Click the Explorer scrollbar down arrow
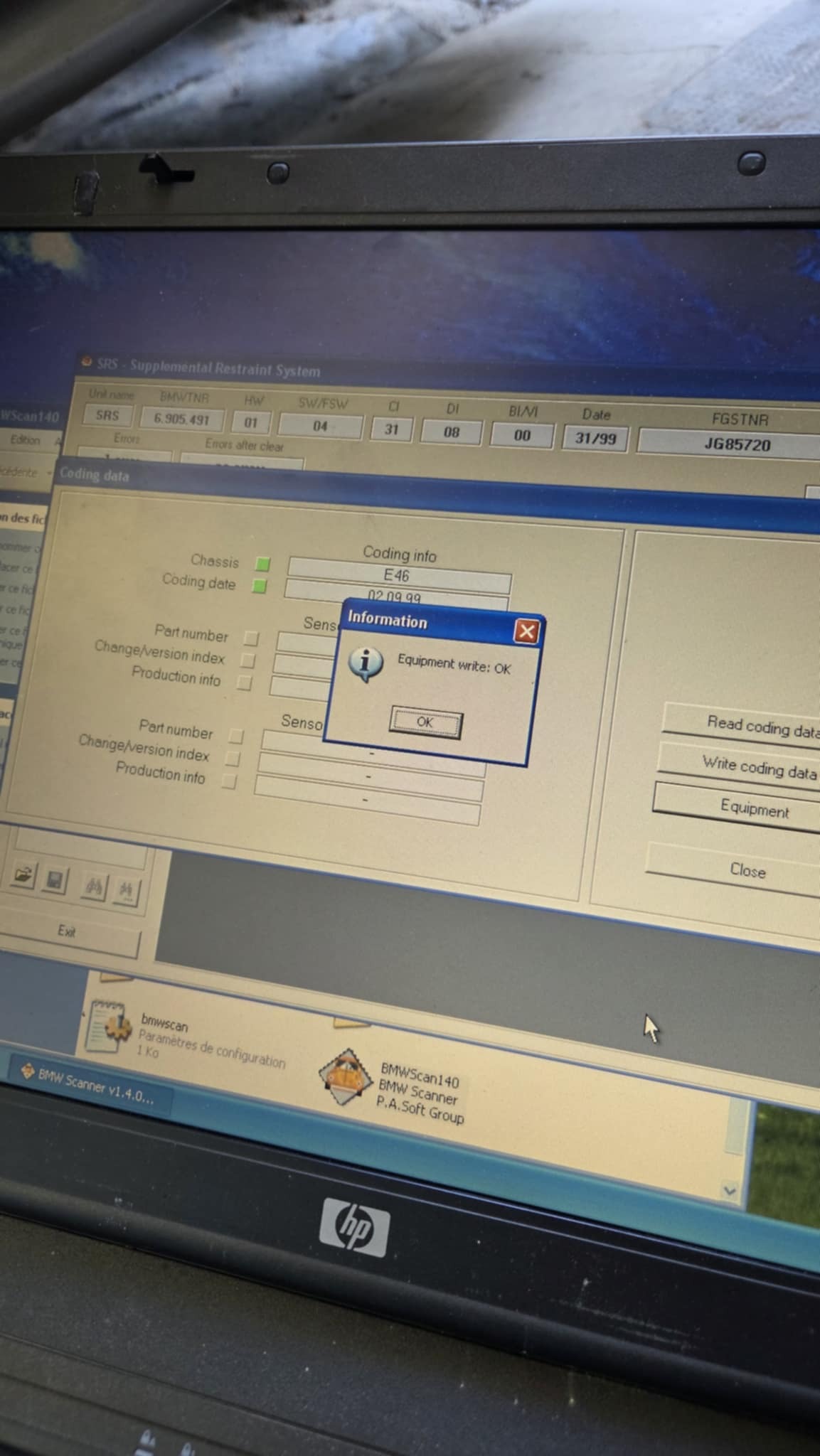The height and width of the screenshot is (1456, 820). coord(729,1189)
